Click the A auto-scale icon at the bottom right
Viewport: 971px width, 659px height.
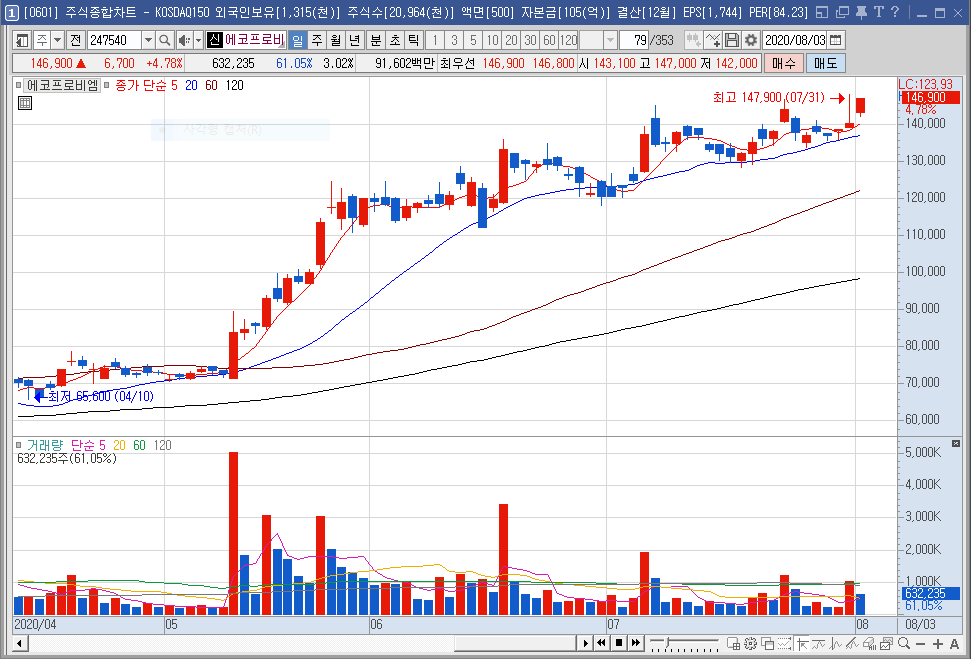954,644
